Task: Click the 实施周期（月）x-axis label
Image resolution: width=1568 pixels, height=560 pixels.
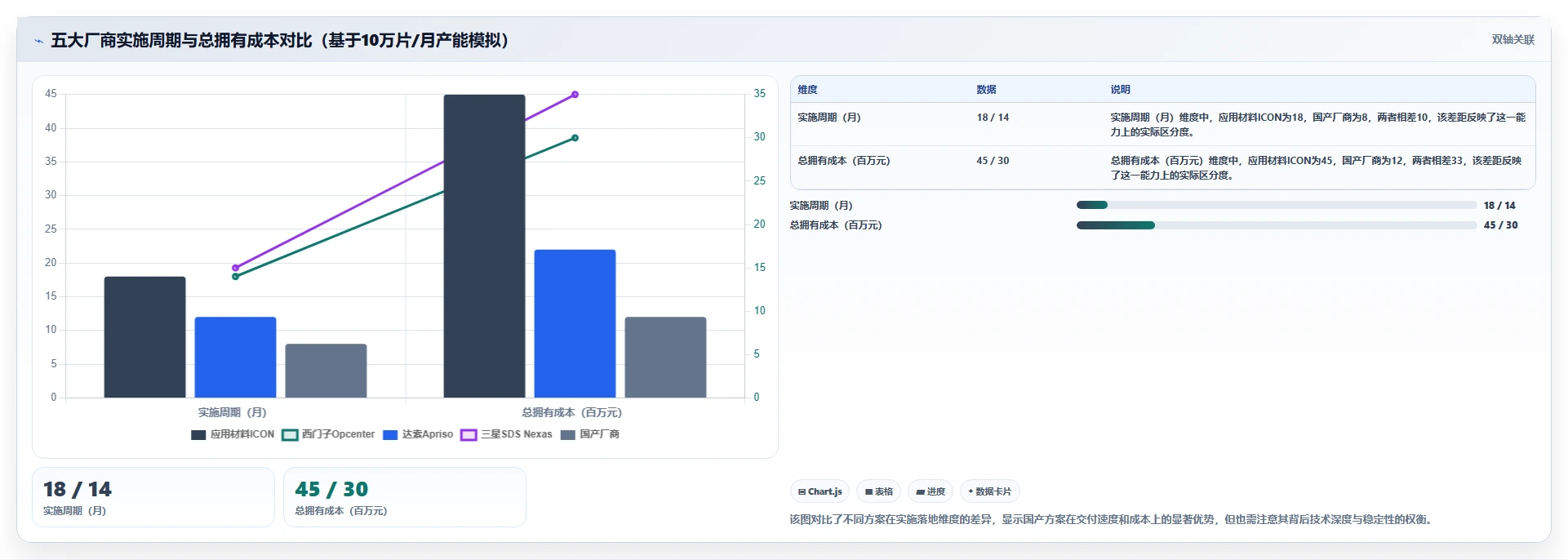Action: tap(232, 412)
